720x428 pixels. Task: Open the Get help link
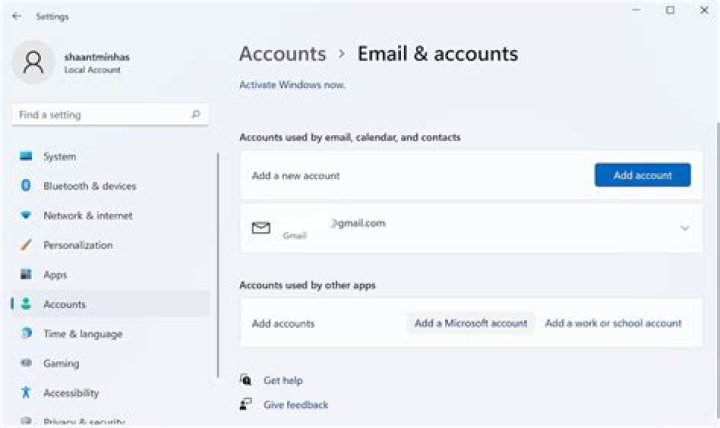point(283,380)
